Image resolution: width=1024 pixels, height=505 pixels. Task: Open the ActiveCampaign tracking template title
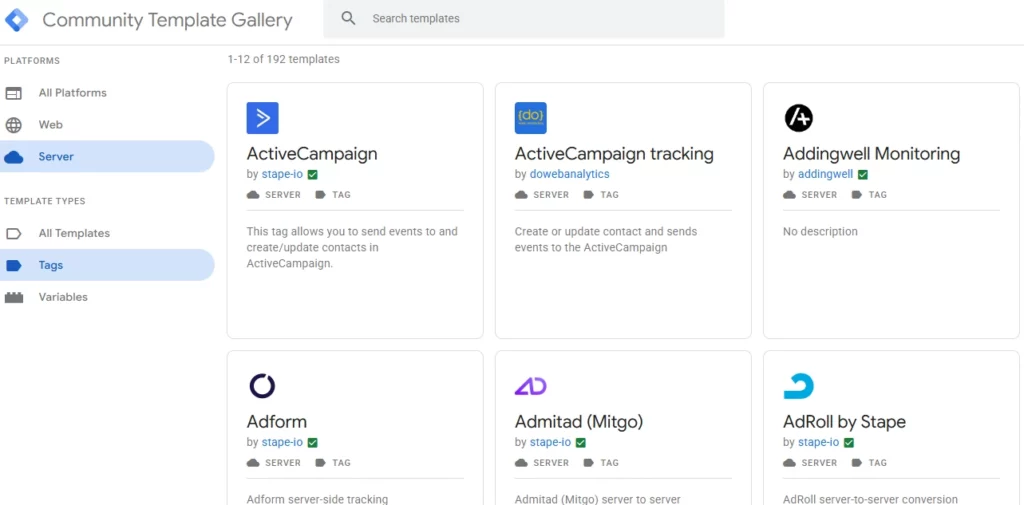(614, 154)
